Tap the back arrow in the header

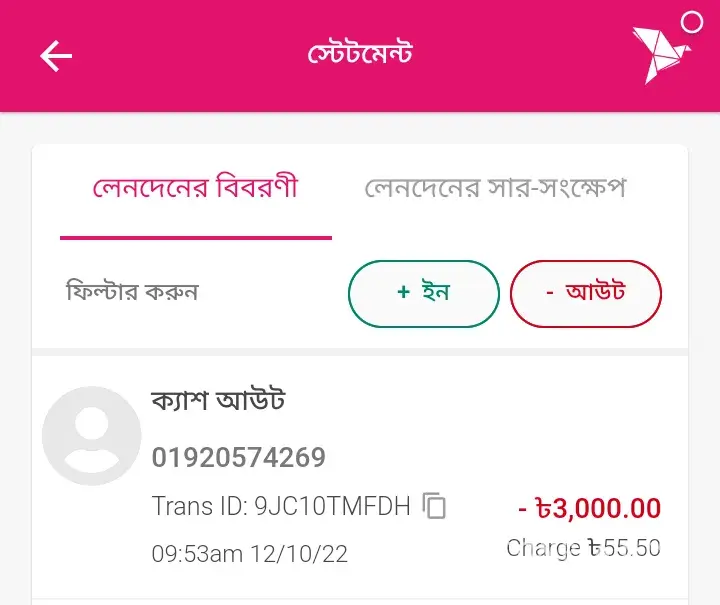tap(56, 56)
